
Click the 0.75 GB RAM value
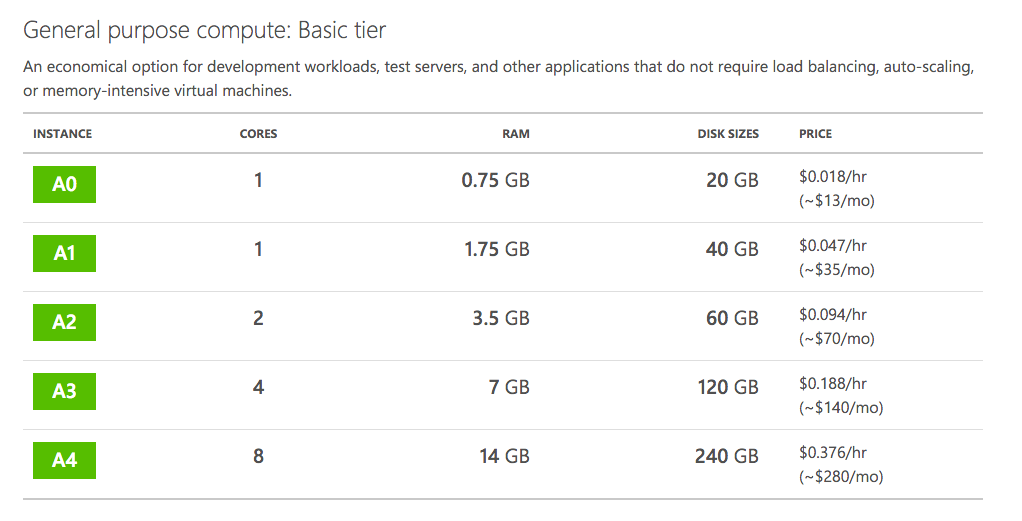(x=495, y=181)
